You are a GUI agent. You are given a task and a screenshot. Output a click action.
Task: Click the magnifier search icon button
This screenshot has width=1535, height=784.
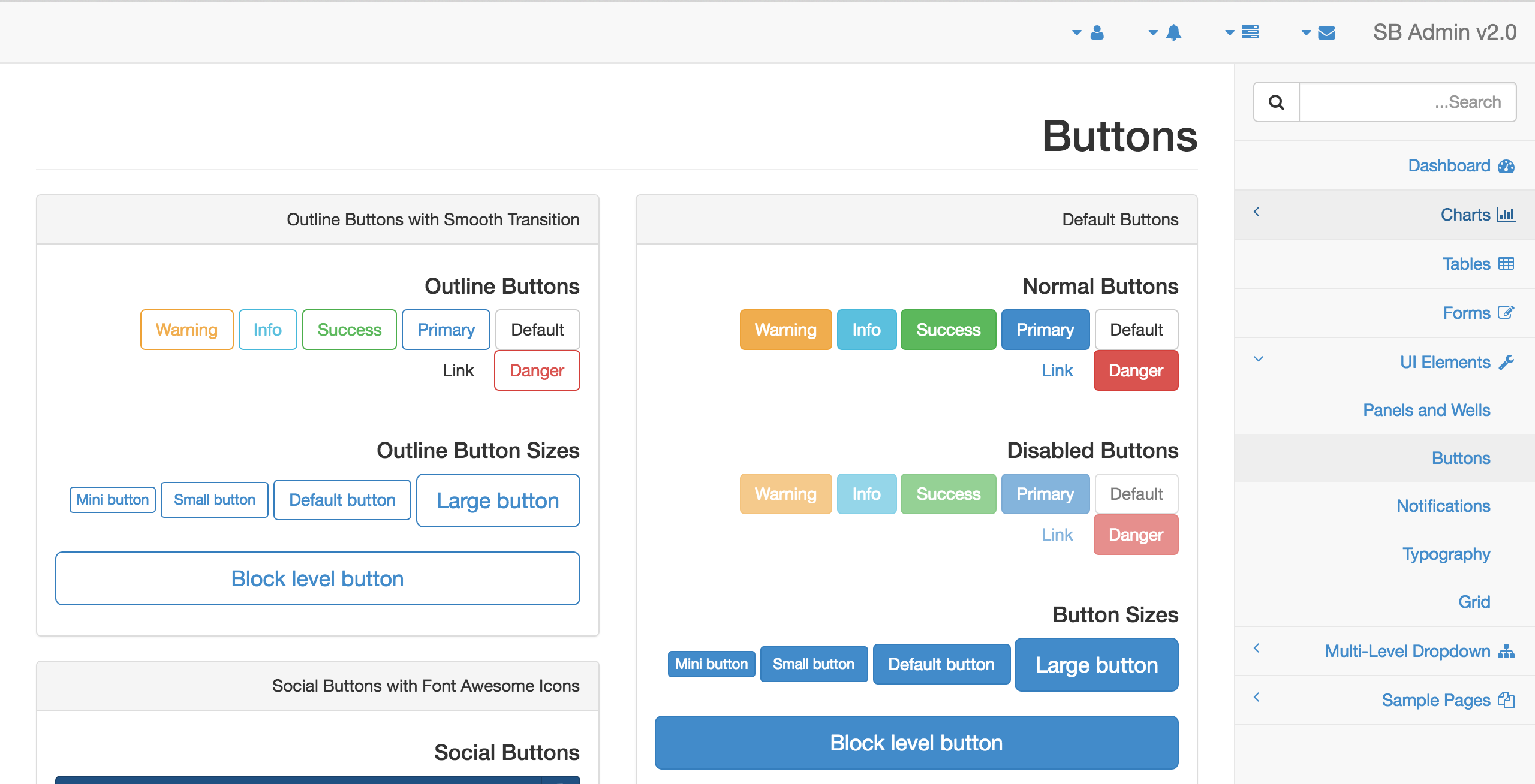(1277, 102)
